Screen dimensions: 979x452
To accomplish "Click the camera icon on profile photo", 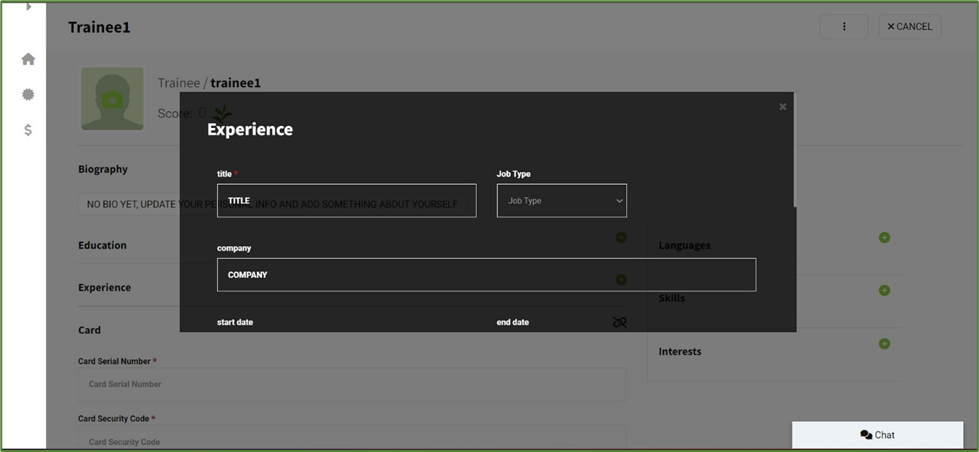I will 112,99.
